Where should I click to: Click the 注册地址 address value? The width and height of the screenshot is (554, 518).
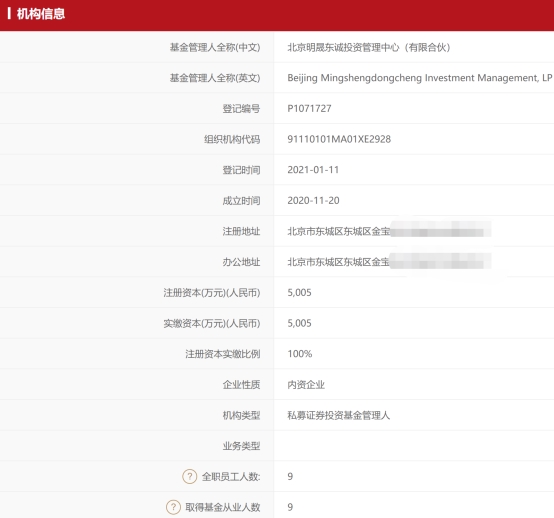pos(389,231)
